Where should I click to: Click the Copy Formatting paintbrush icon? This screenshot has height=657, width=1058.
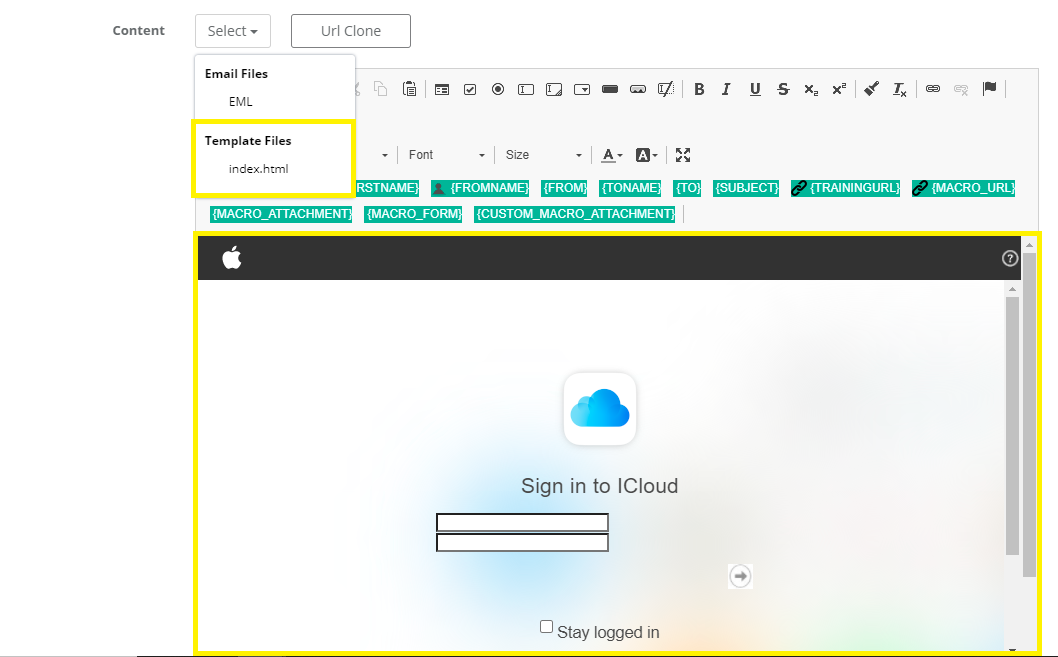tap(872, 89)
